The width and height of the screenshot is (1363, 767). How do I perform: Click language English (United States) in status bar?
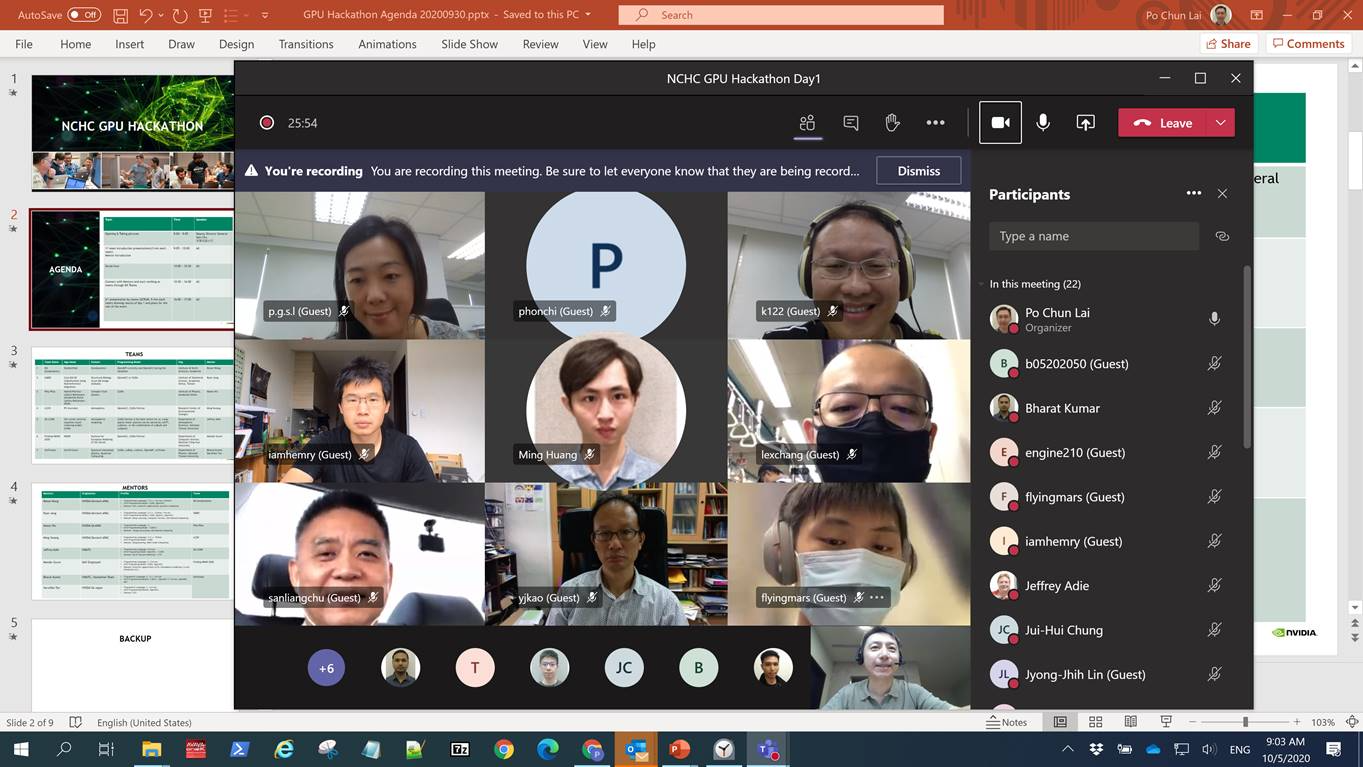[144, 722]
